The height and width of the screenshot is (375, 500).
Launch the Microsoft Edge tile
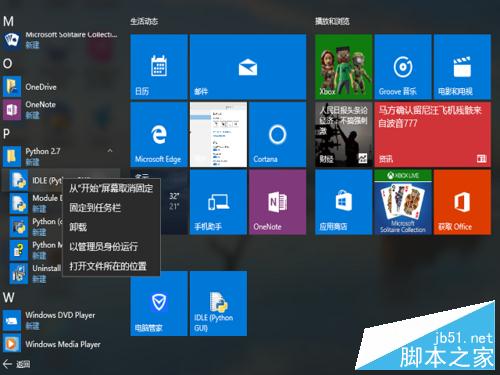point(159,134)
